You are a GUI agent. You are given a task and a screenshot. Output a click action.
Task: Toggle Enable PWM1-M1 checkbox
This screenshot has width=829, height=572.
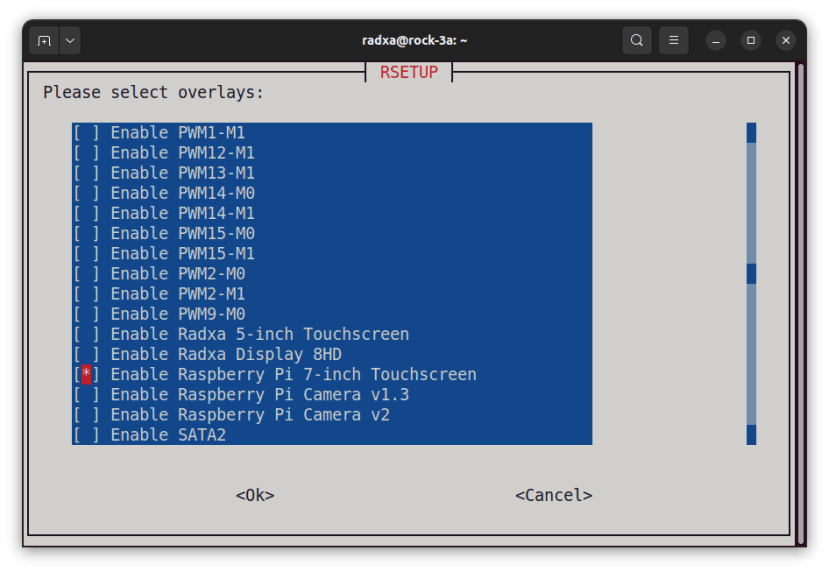pos(86,133)
